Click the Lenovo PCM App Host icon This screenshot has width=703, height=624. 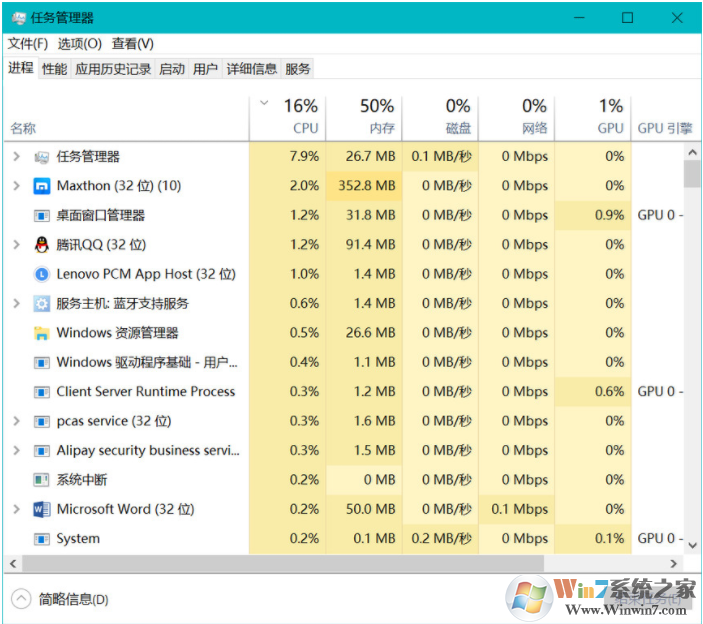click(x=41, y=274)
